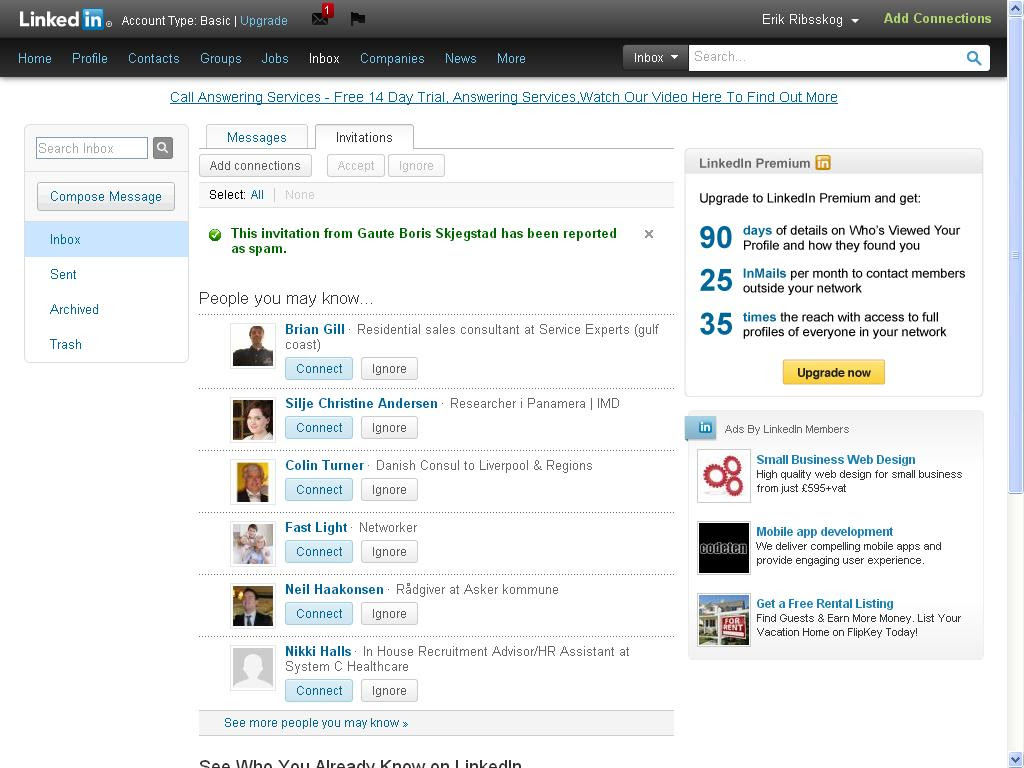Screen dimensions: 1024x768
Task: Ignore Colin Turner's suggestion
Action: (389, 490)
